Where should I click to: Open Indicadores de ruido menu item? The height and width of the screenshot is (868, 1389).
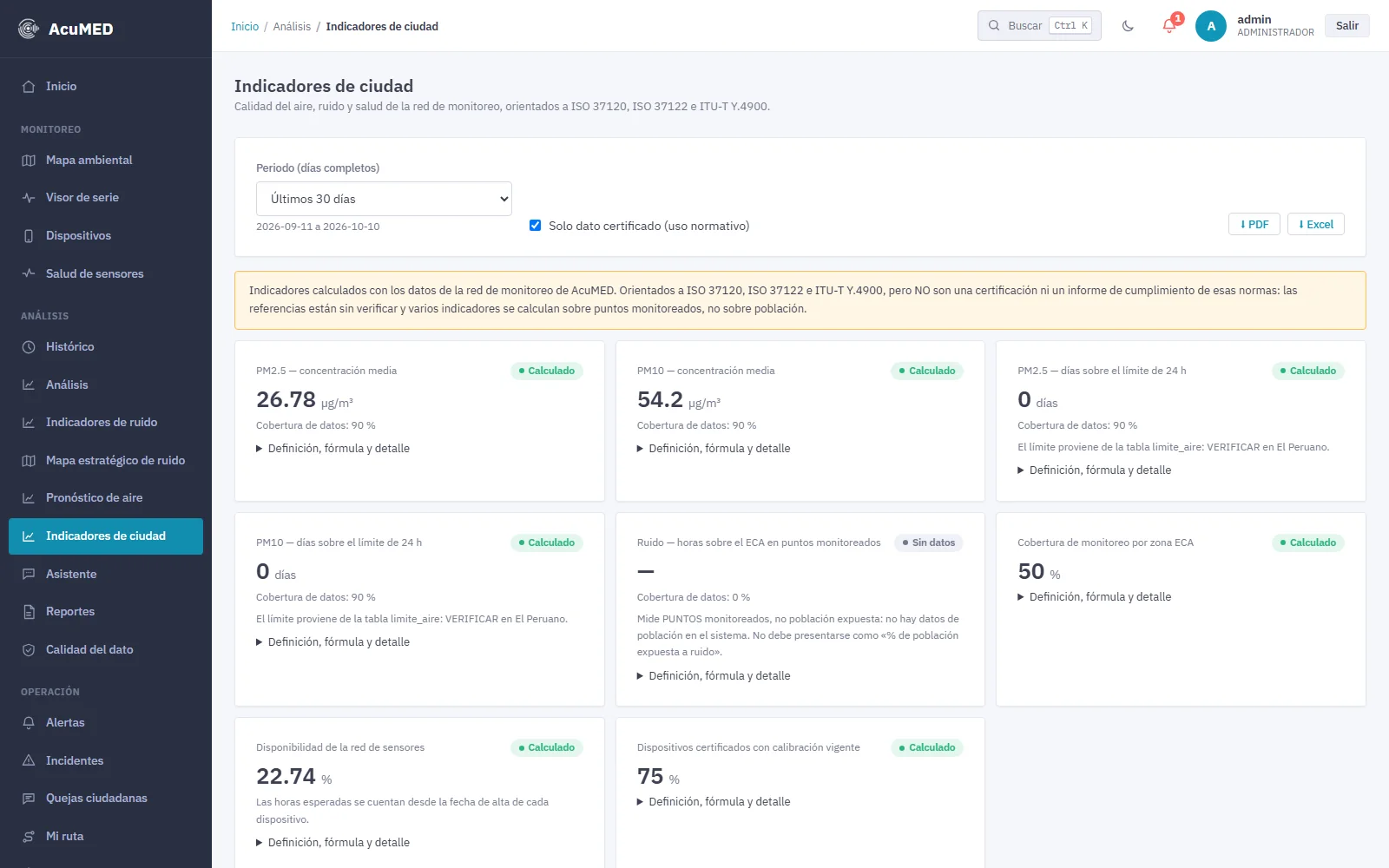pos(106,423)
